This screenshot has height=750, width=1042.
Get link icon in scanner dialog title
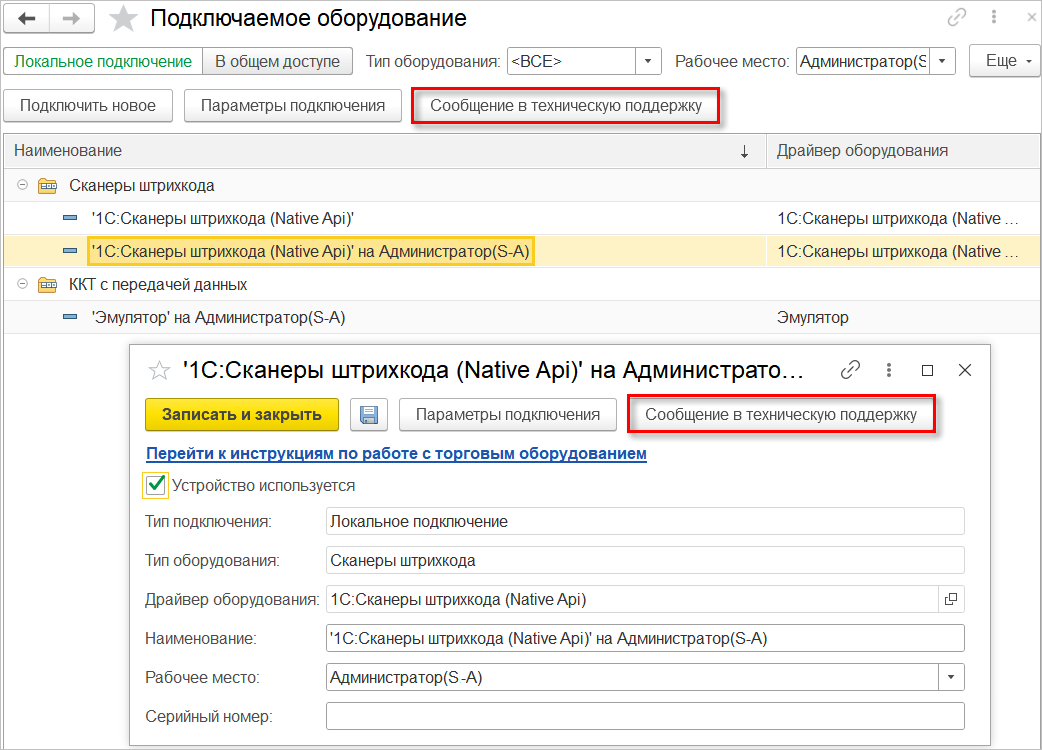850,370
